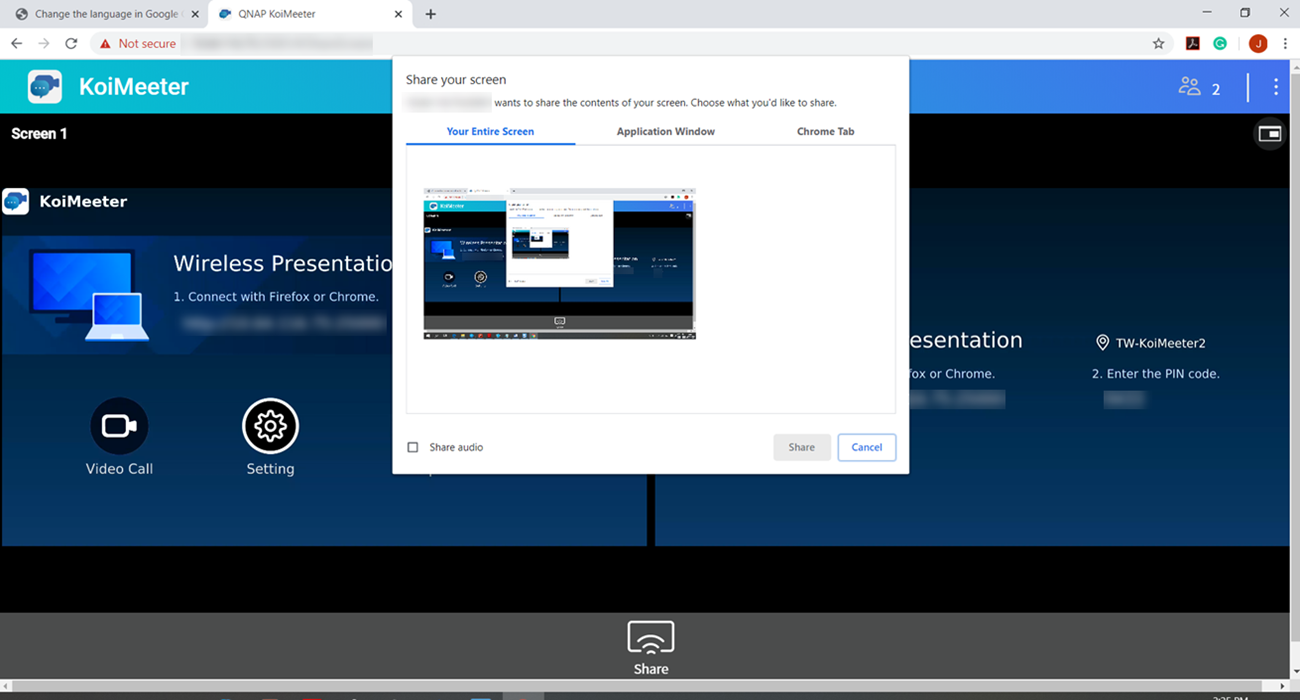Open KoiMeeter three-dot menu in header

1275,87
